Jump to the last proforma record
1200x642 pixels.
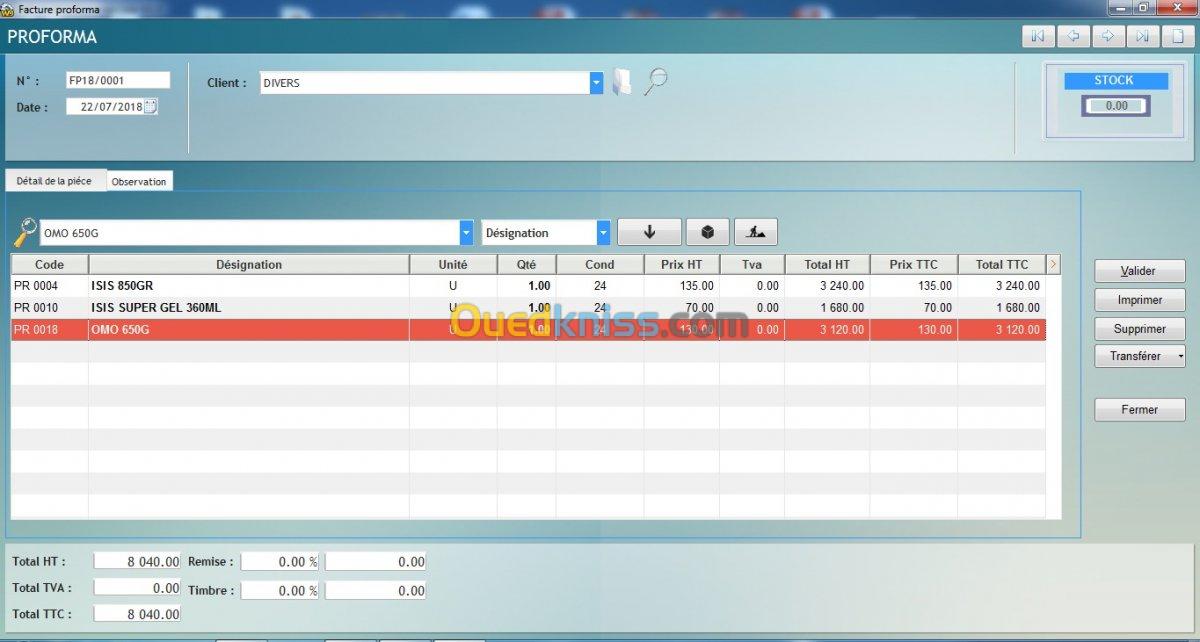point(1143,36)
